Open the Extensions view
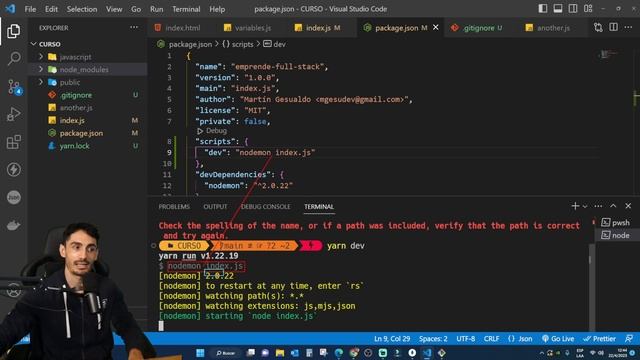 coord(13,142)
